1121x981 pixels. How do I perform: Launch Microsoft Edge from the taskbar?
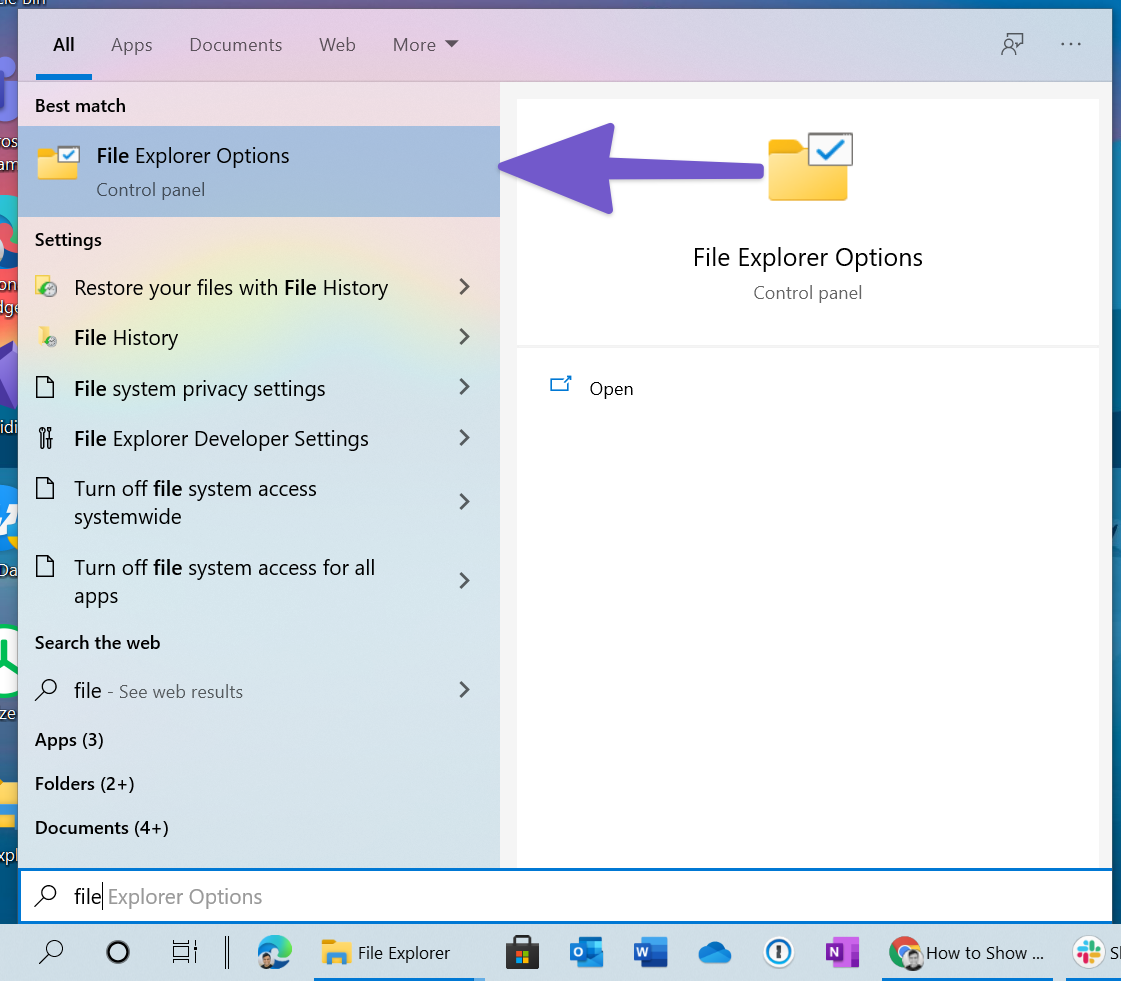tap(269, 952)
